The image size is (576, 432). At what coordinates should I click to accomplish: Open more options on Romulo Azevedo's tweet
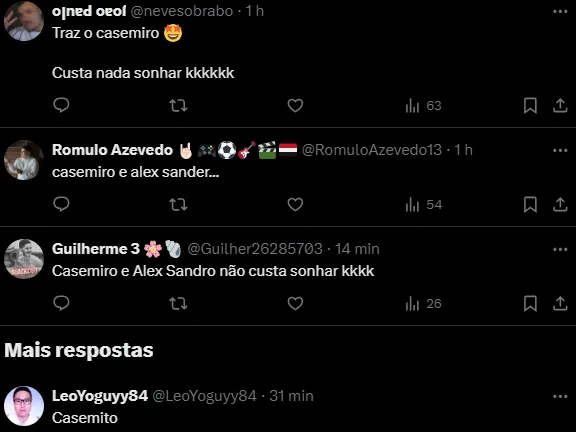(x=560, y=150)
